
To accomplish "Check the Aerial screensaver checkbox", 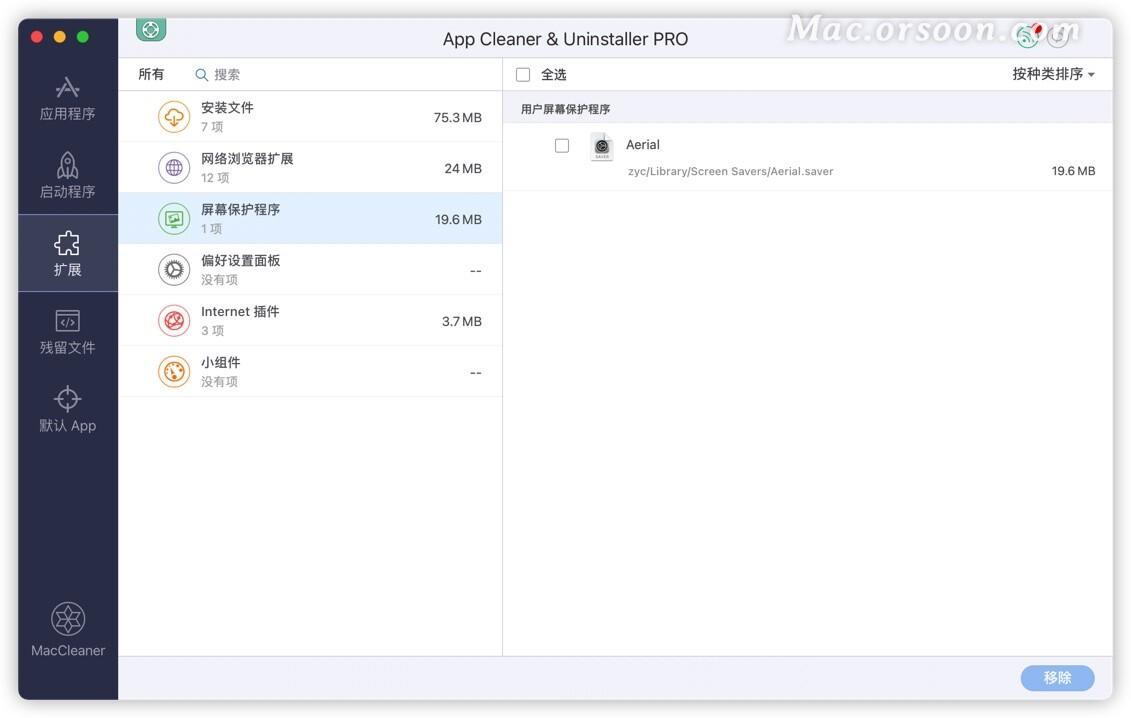I will [x=563, y=144].
